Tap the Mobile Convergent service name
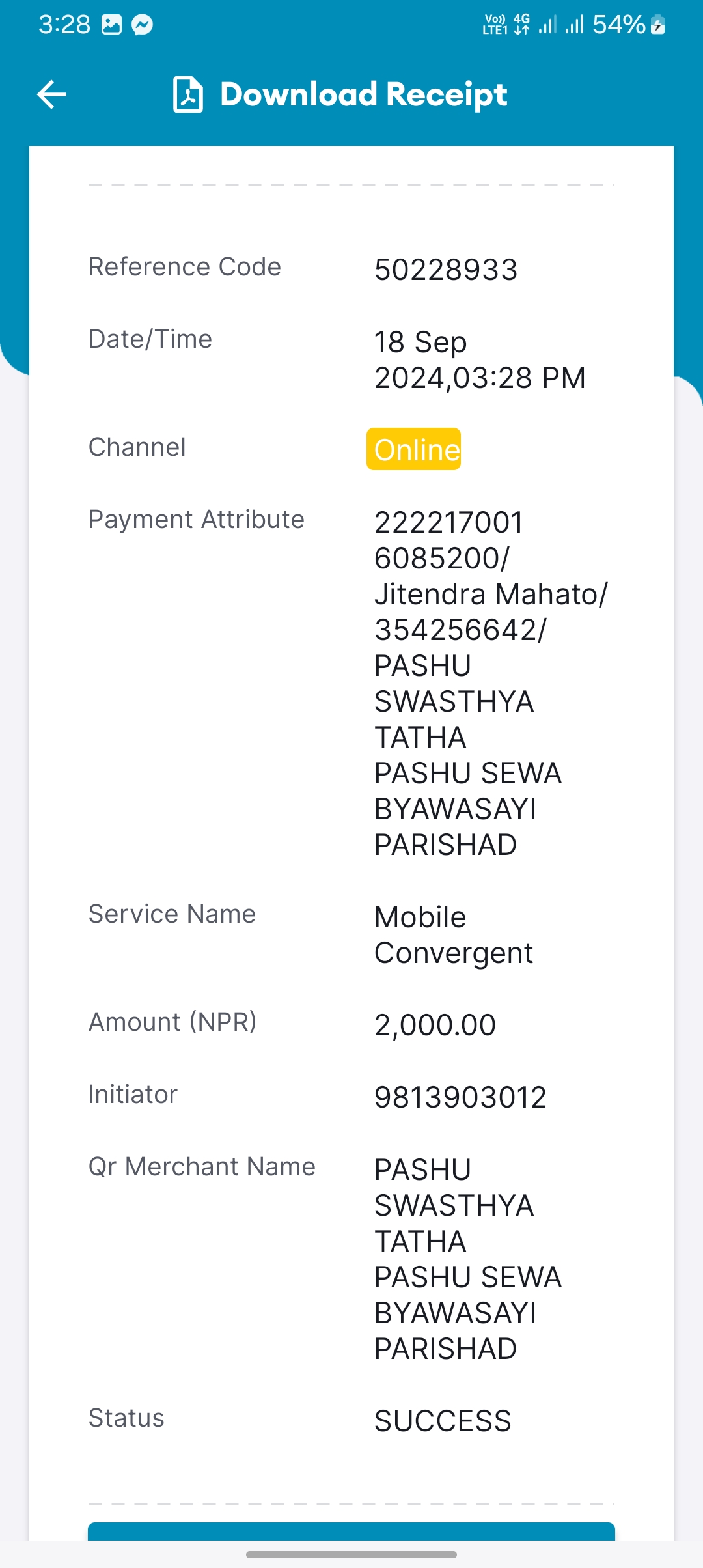Viewport: 703px width, 1568px height. (x=454, y=935)
